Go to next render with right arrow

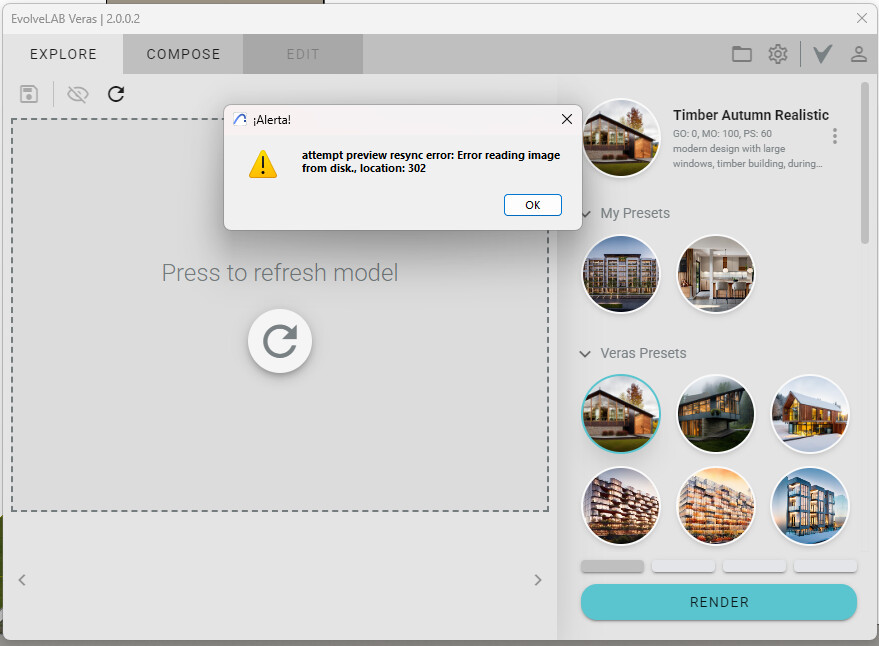pos(538,580)
